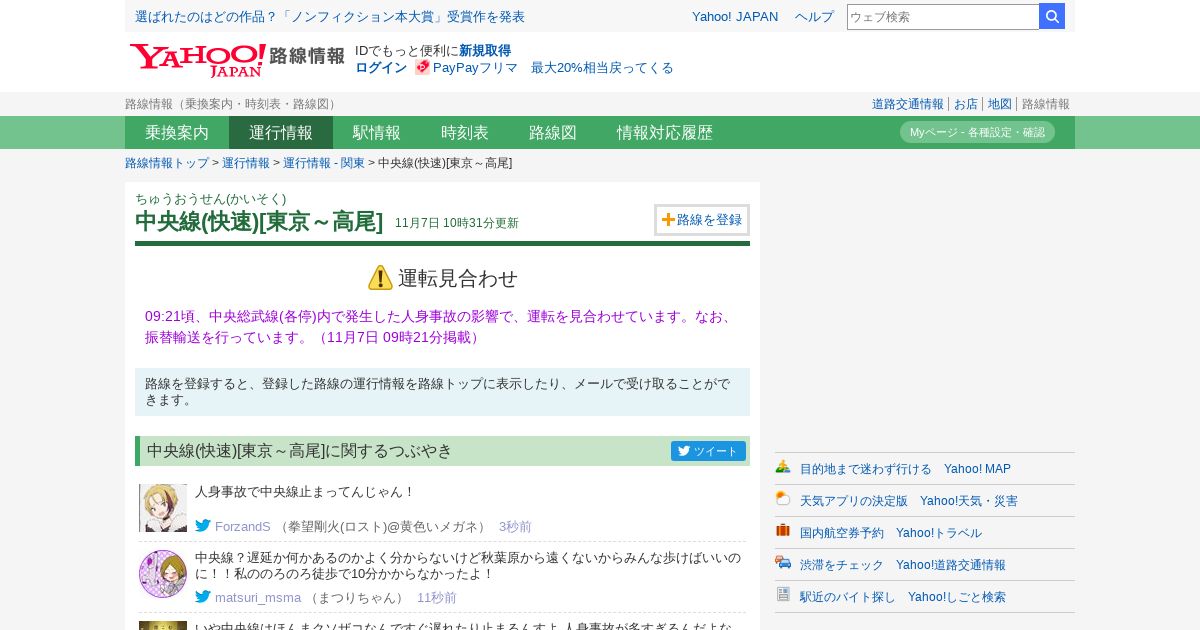Screen dimensions: 1200x630
Task: Click the 中央線(快速)[東京～高尾] heading
Action: [259, 221]
